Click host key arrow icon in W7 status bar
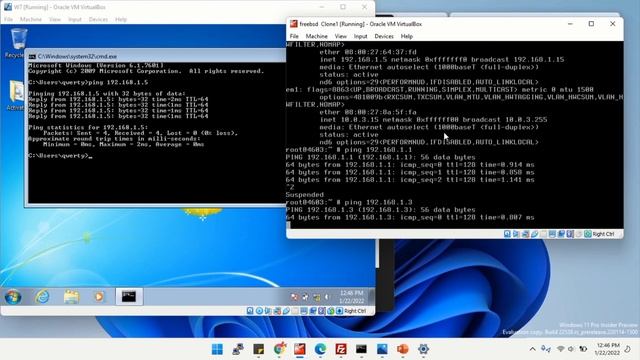 (x=339, y=311)
